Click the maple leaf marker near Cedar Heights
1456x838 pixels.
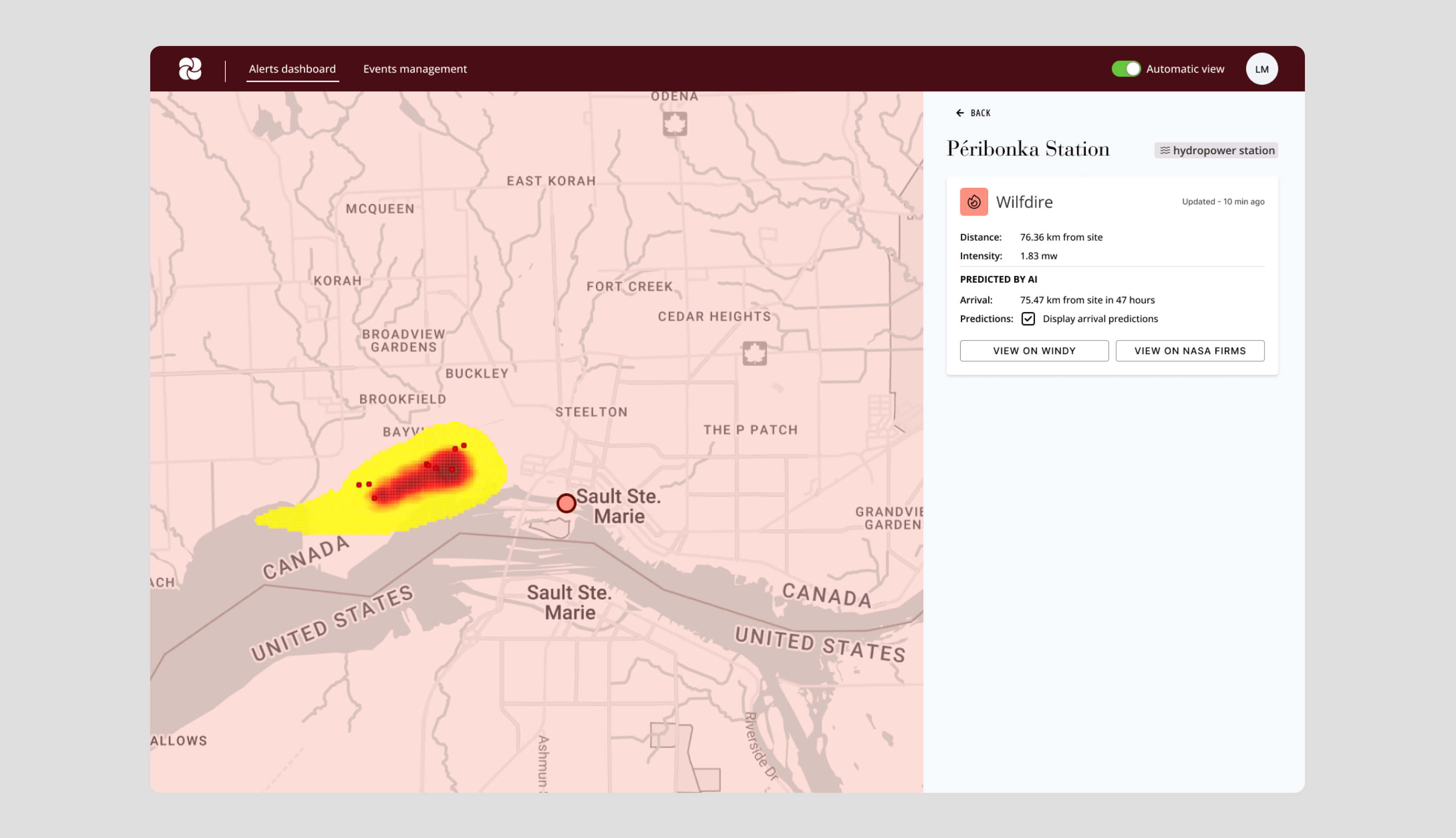[x=754, y=354]
